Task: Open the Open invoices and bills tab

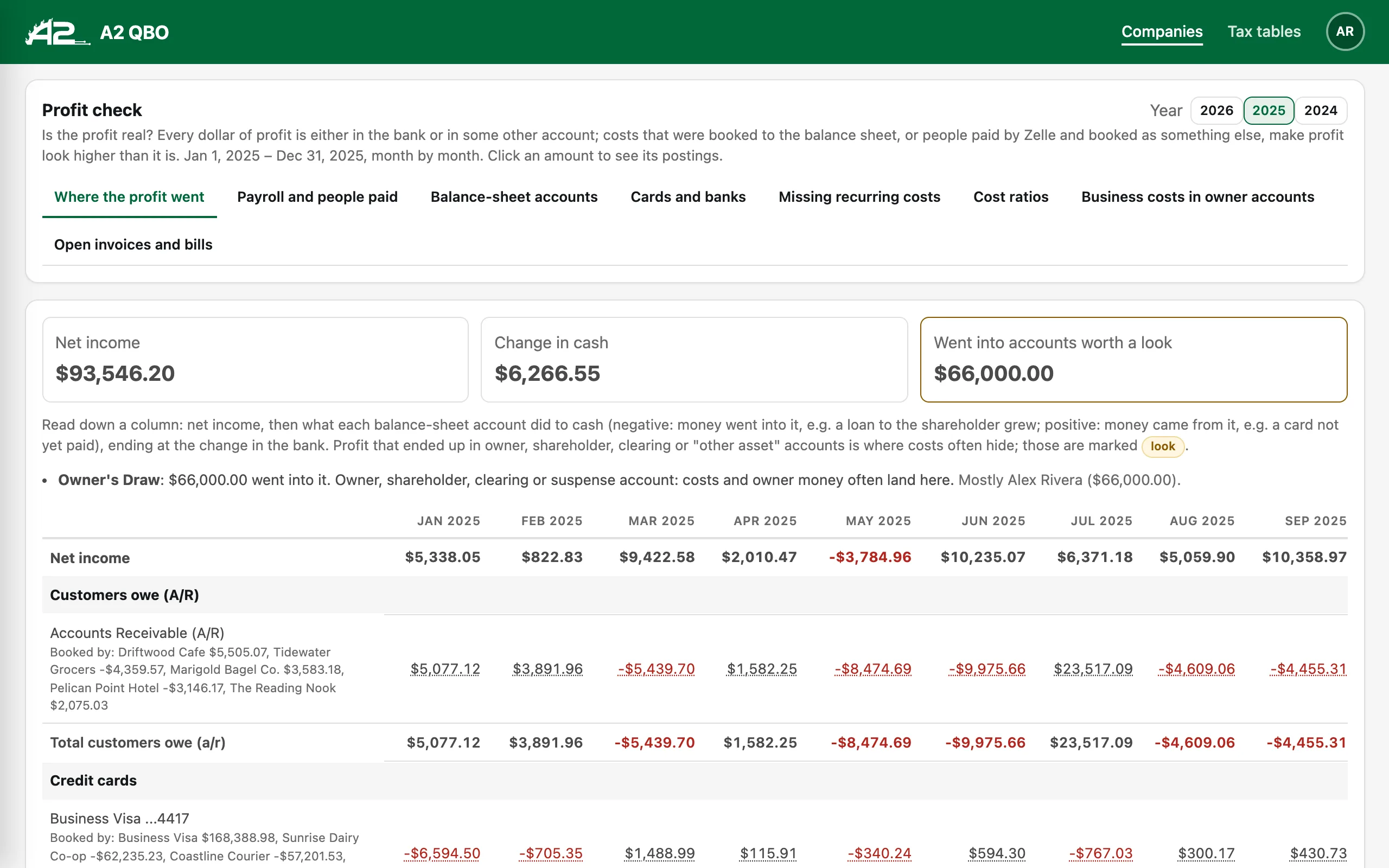Action: (133, 245)
